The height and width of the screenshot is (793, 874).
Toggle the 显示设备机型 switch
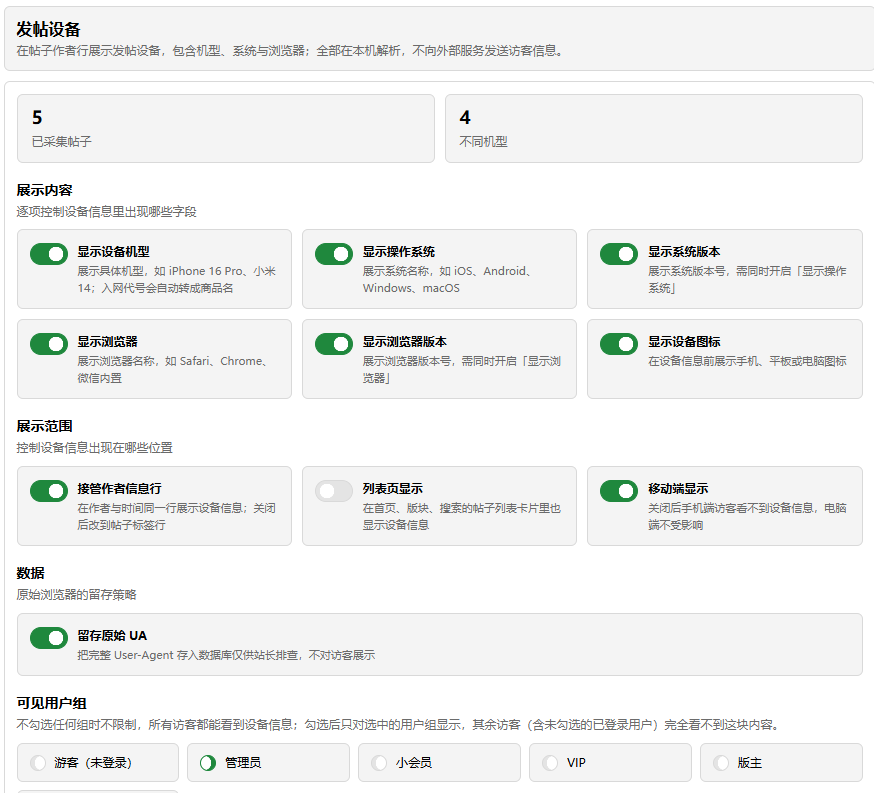pyautogui.click(x=49, y=254)
